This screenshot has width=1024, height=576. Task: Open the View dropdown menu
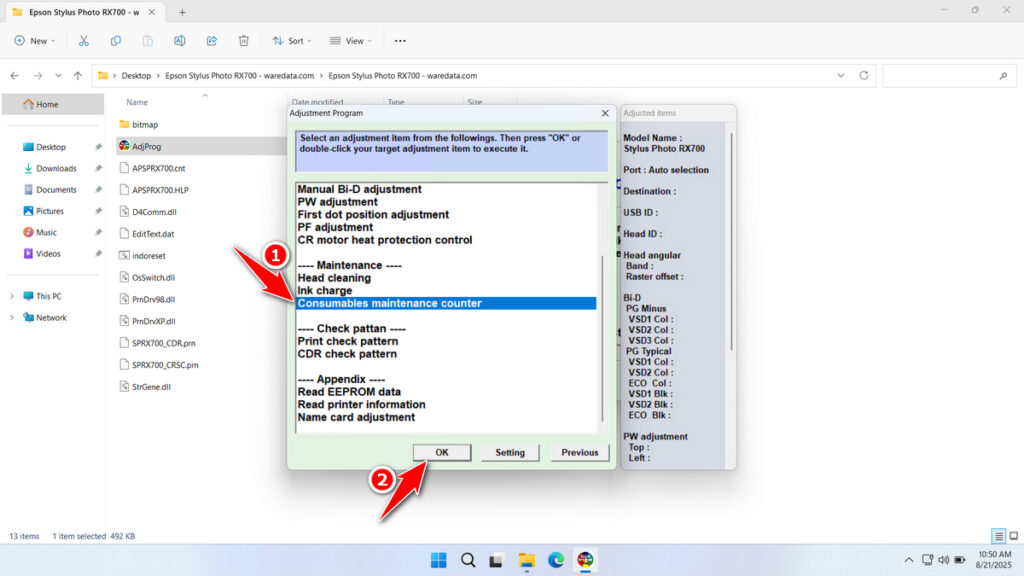pyautogui.click(x=351, y=40)
